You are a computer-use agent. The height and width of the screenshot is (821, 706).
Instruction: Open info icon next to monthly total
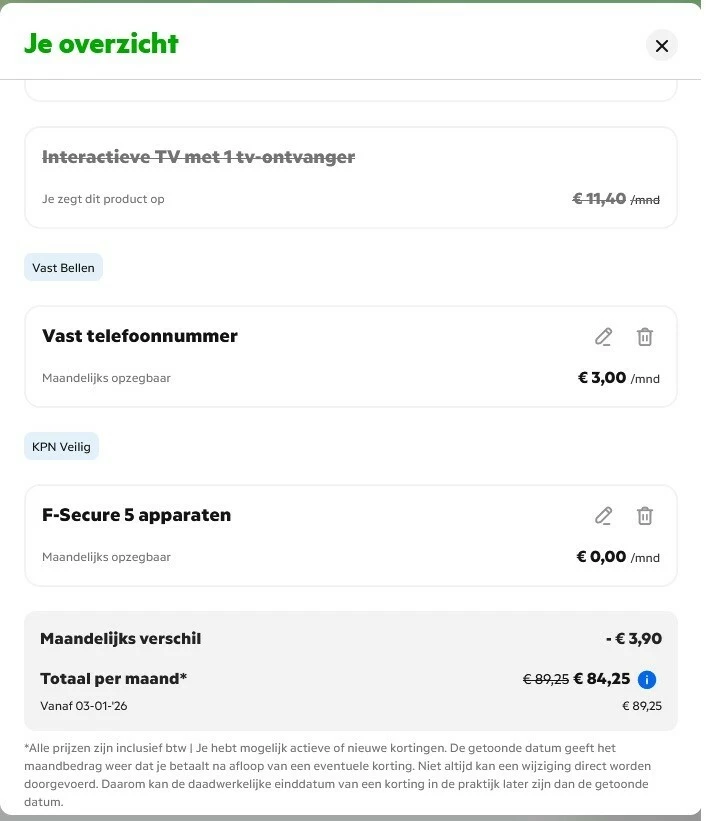(x=647, y=680)
